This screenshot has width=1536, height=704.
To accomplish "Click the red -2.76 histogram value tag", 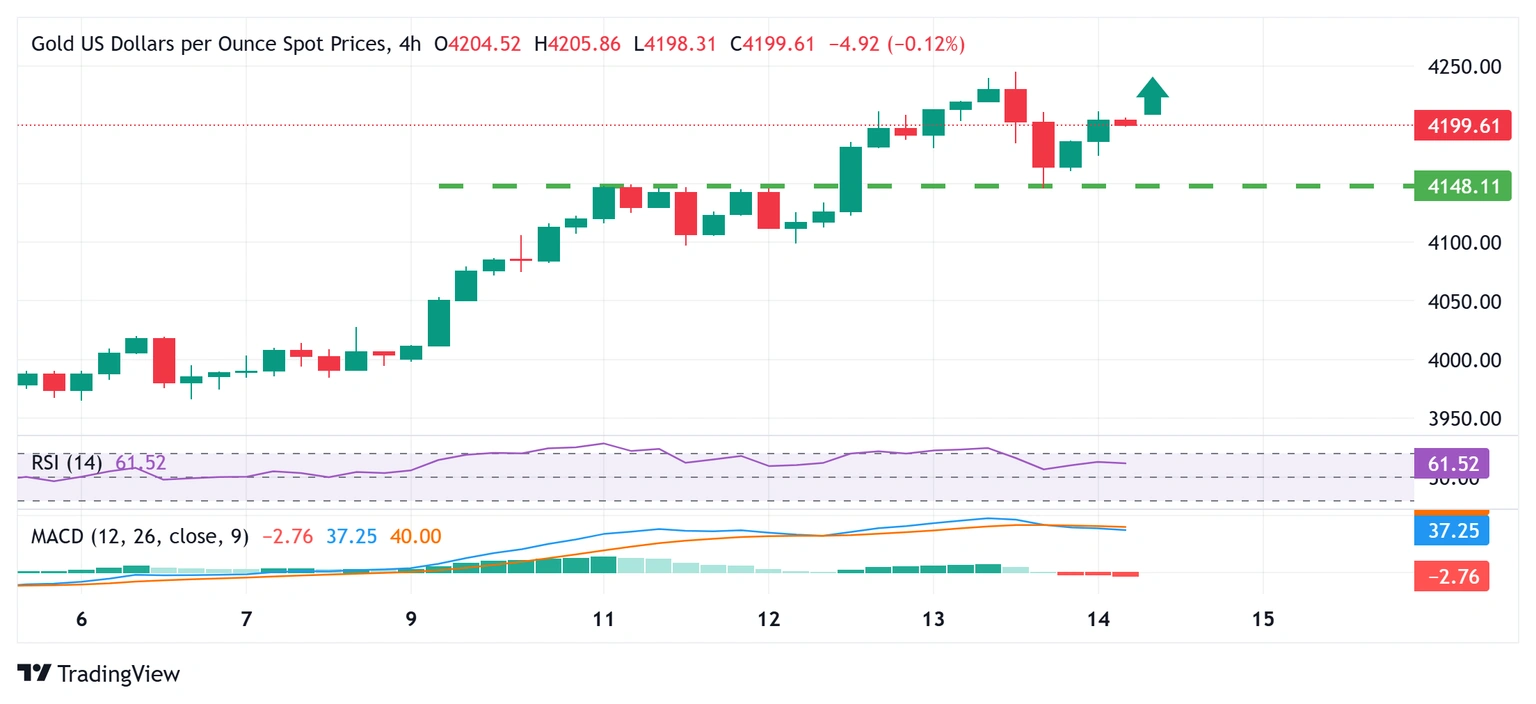I will [1451, 576].
